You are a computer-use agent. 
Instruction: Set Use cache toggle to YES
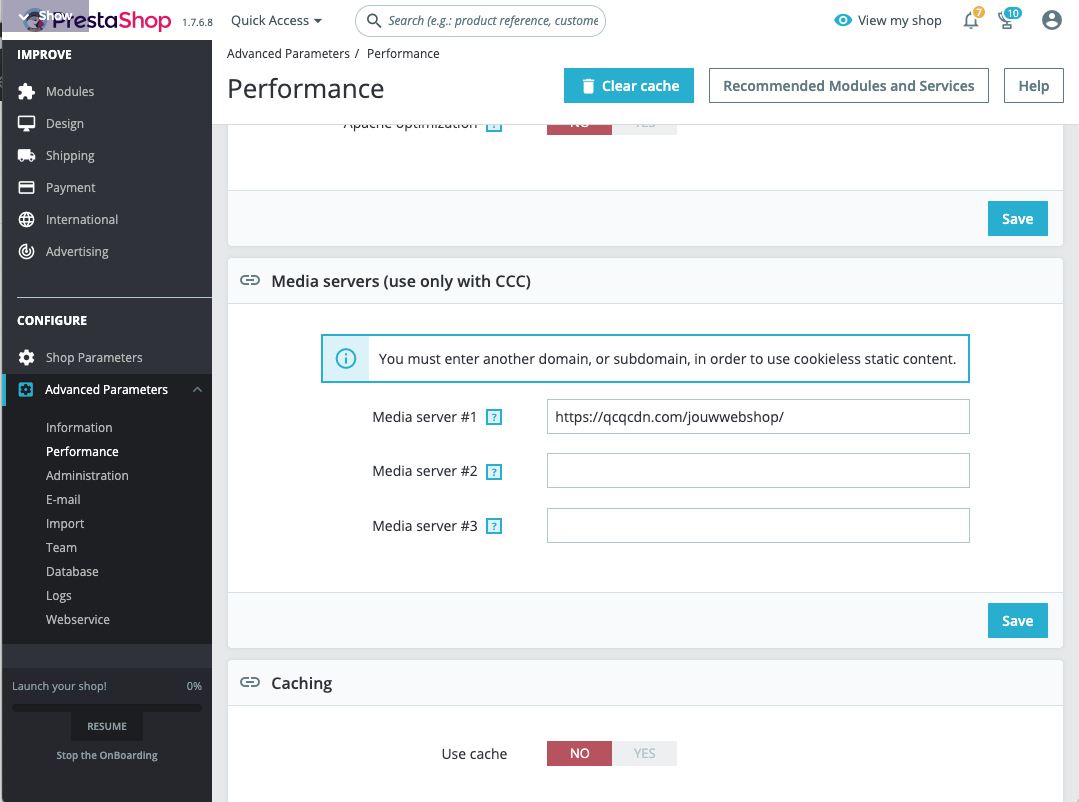click(x=644, y=753)
